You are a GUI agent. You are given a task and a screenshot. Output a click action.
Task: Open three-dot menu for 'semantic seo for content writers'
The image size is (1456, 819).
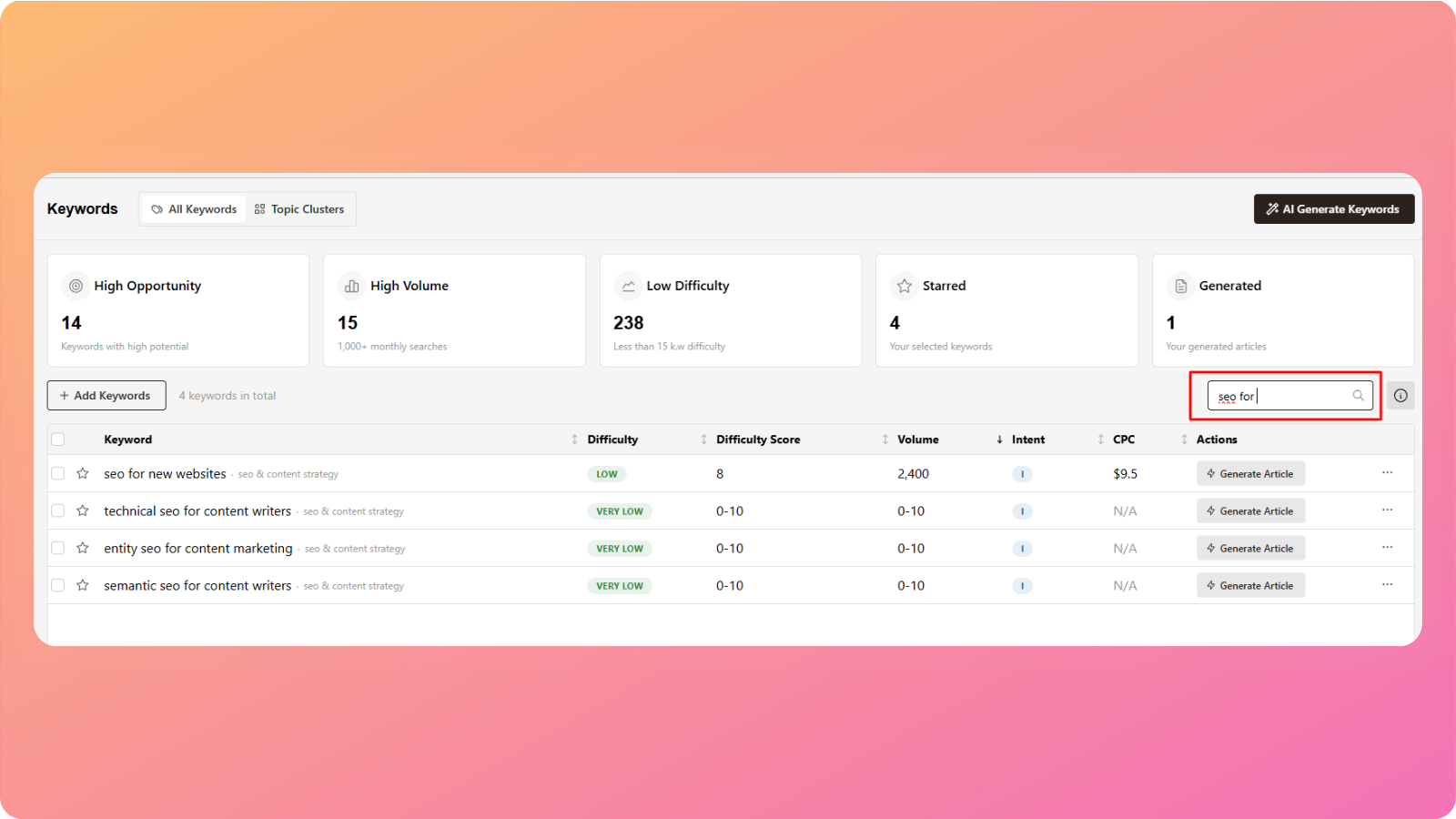point(1387,584)
